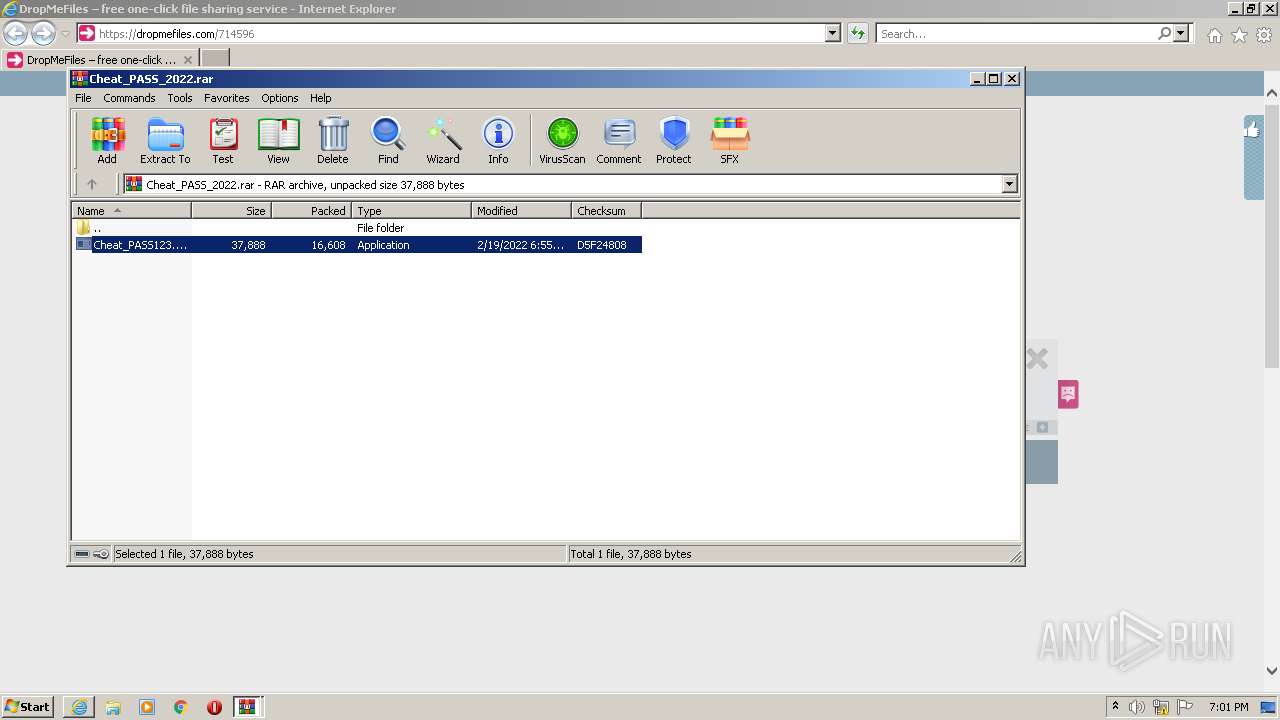Select the Cheat_PASS123 application file

tap(357, 245)
